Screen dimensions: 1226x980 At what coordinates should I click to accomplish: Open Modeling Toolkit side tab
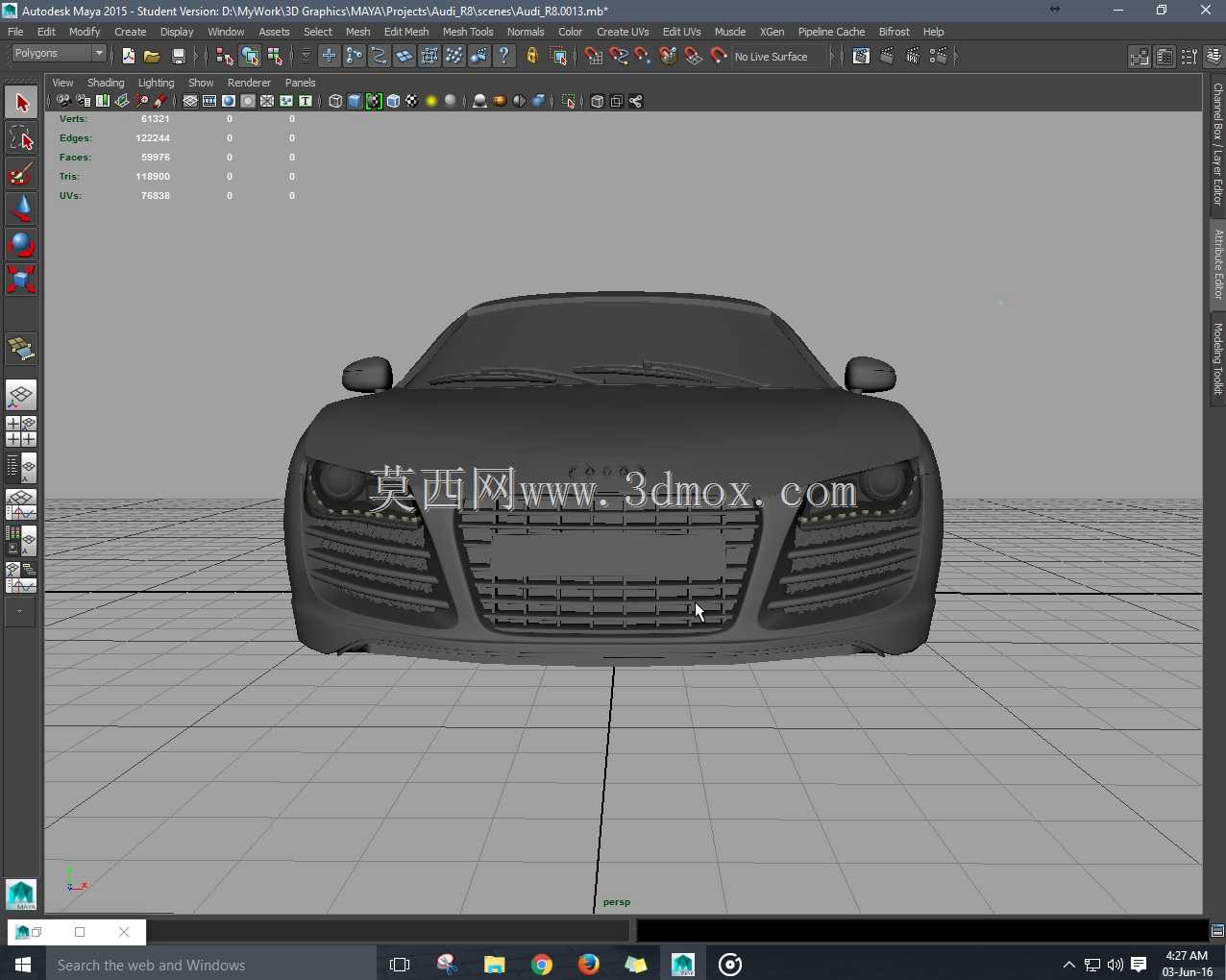coord(1217,358)
